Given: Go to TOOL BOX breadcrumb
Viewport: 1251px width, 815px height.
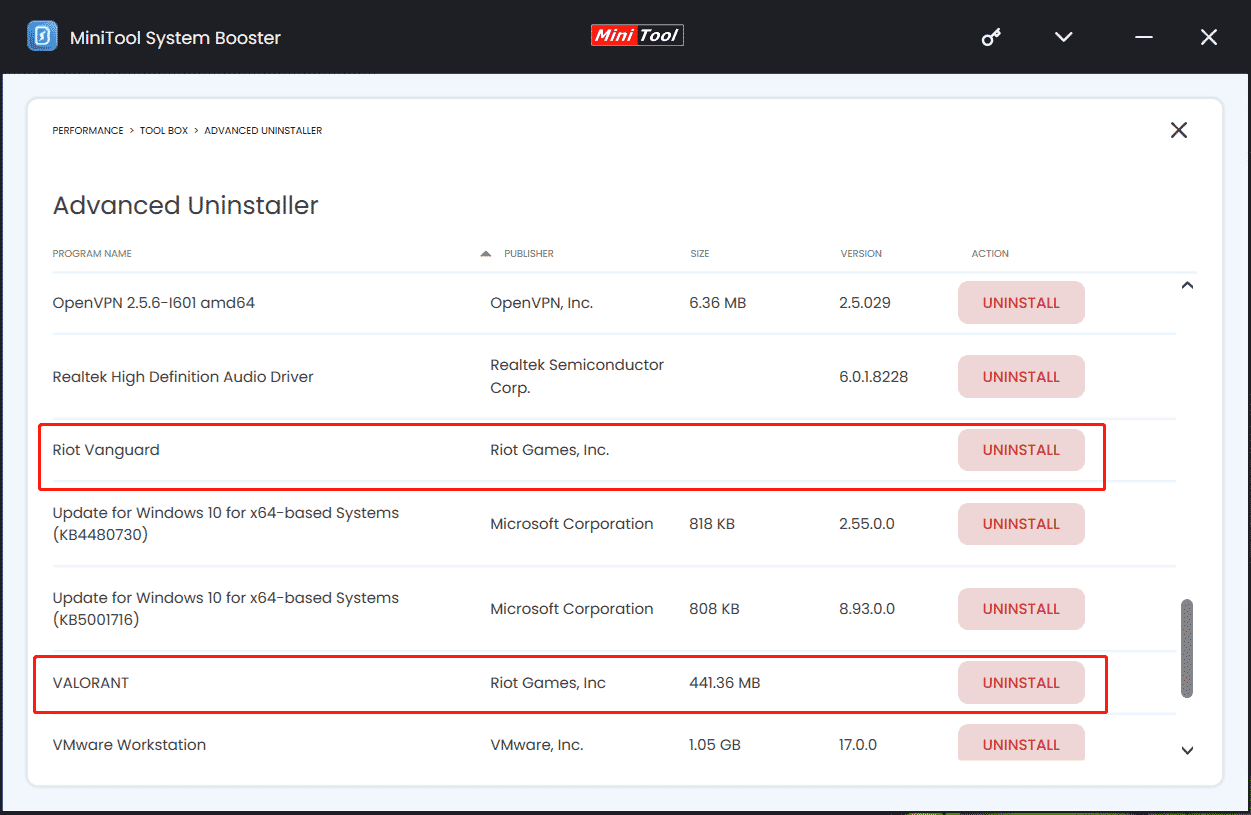Looking at the screenshot, I should pos(164,131).
